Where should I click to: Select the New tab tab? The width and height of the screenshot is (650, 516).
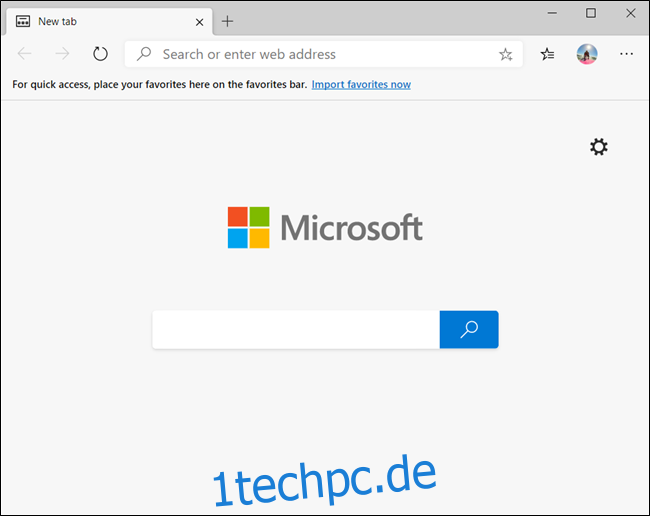(109, 22)
